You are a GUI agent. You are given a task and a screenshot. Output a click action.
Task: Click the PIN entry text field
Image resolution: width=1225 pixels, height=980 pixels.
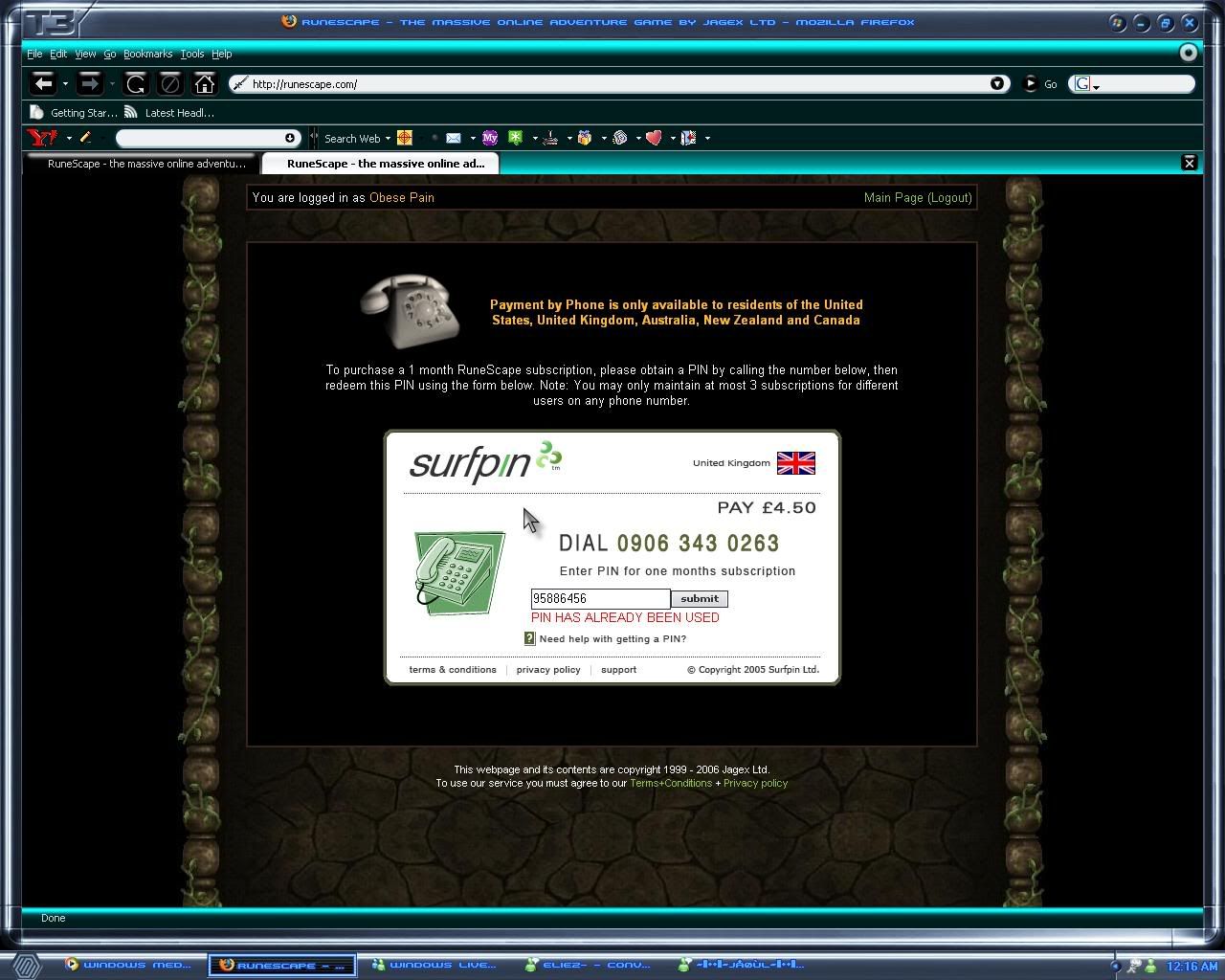coord(600,599)
